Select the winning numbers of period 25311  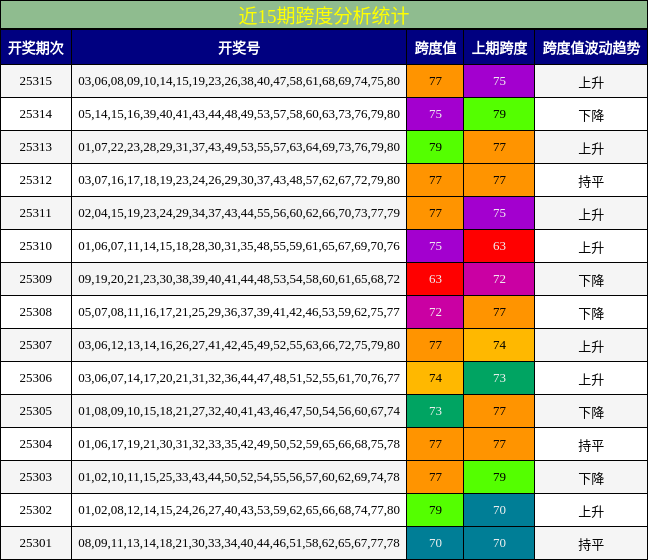coord(239,213)
